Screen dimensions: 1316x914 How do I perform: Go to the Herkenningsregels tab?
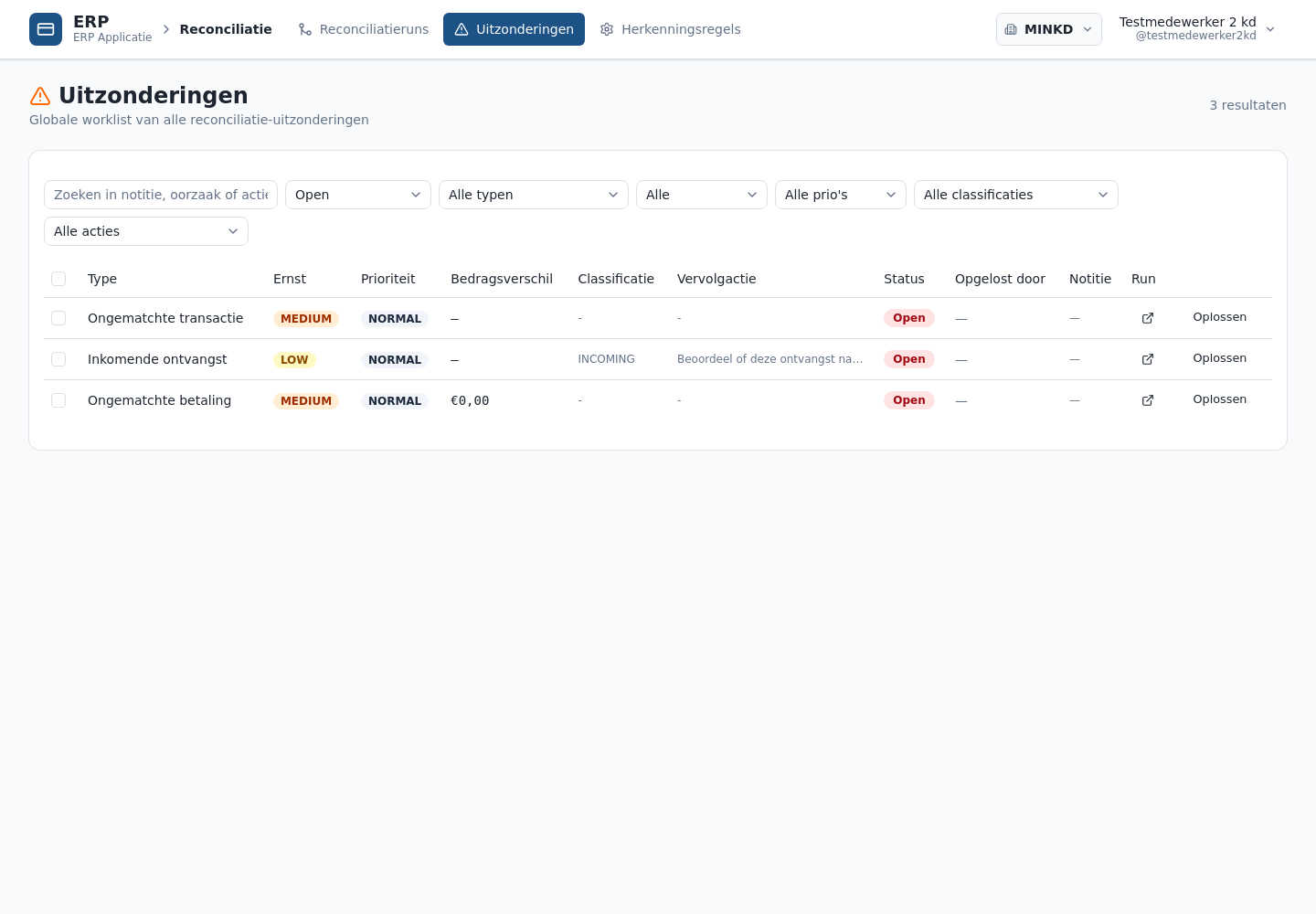tap(671, 29)
